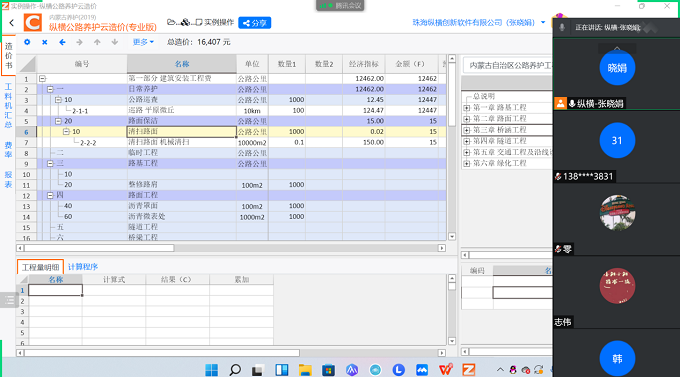Click the 名称 column header in main table
Image resolution: width=680 pixels, height=377 pixels.
182,64
